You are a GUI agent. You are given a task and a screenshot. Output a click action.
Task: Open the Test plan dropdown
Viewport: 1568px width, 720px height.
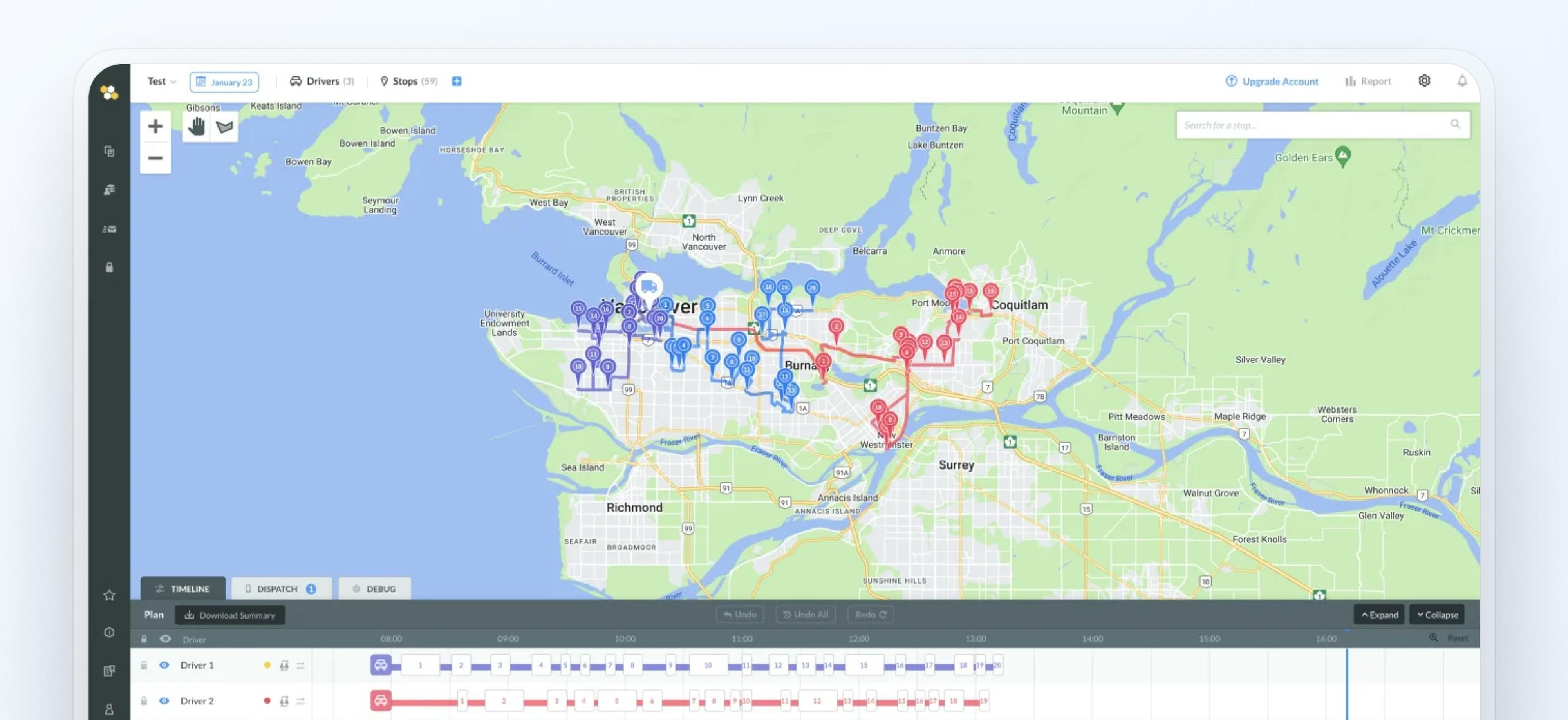161,81
